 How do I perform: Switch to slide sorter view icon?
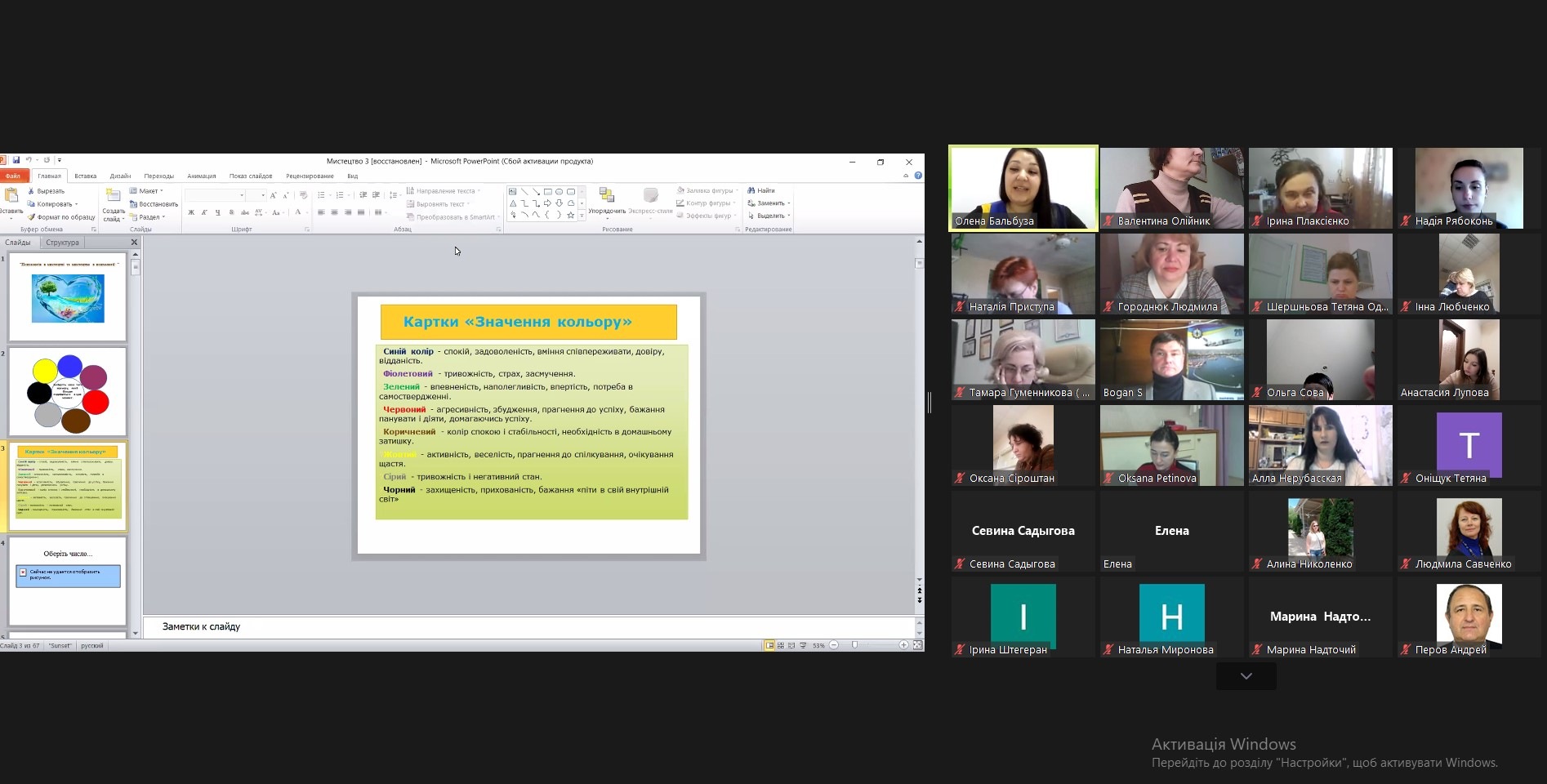tap(781, 645)
